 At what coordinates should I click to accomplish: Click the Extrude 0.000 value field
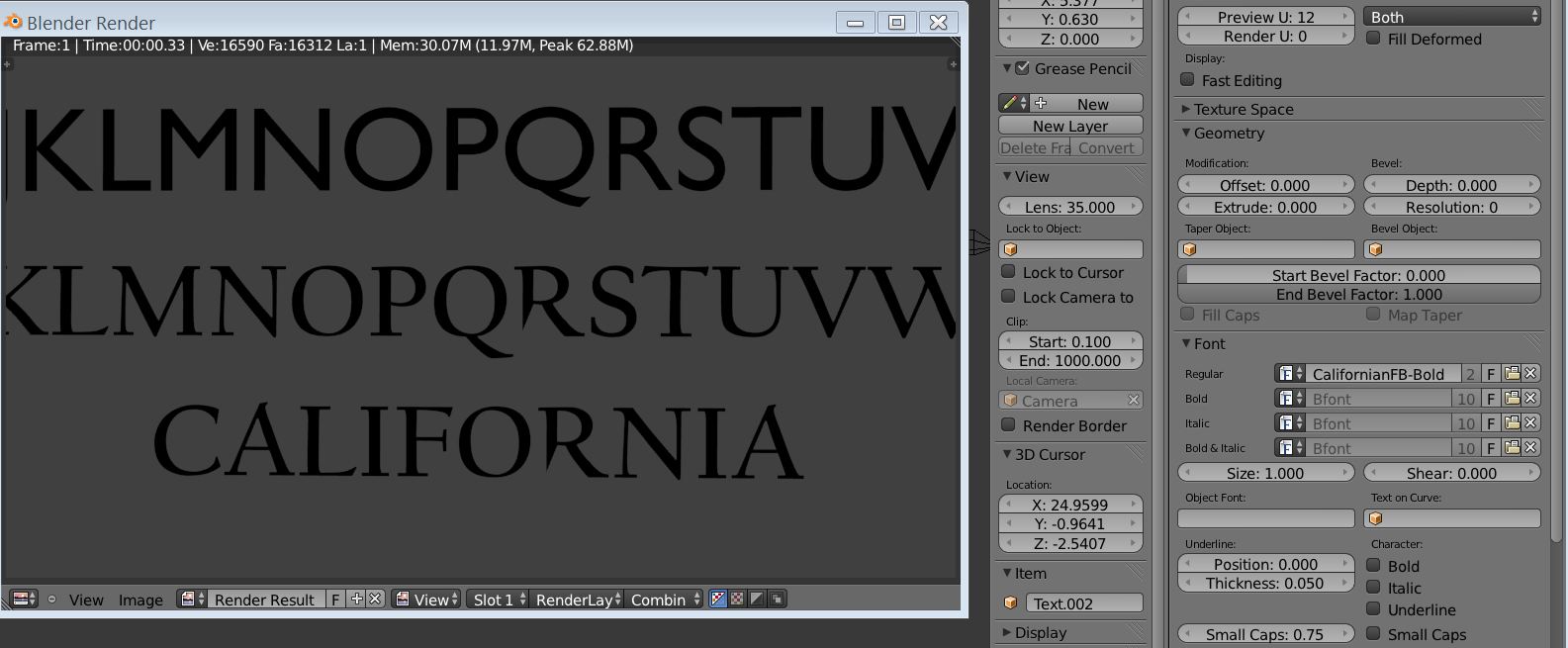(x=1265, y=207)
